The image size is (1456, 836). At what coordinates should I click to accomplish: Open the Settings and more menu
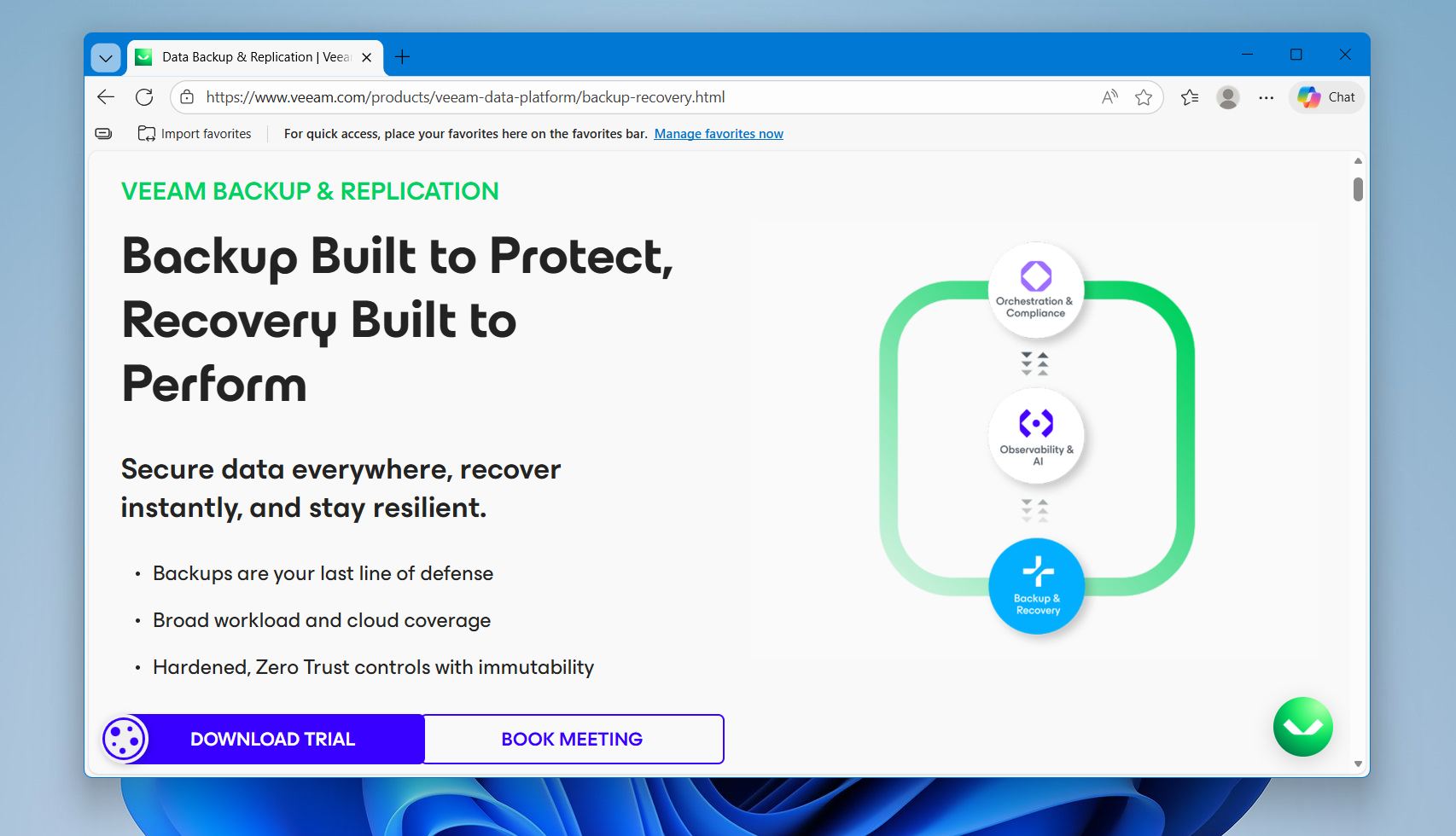tap(1266, 96)
